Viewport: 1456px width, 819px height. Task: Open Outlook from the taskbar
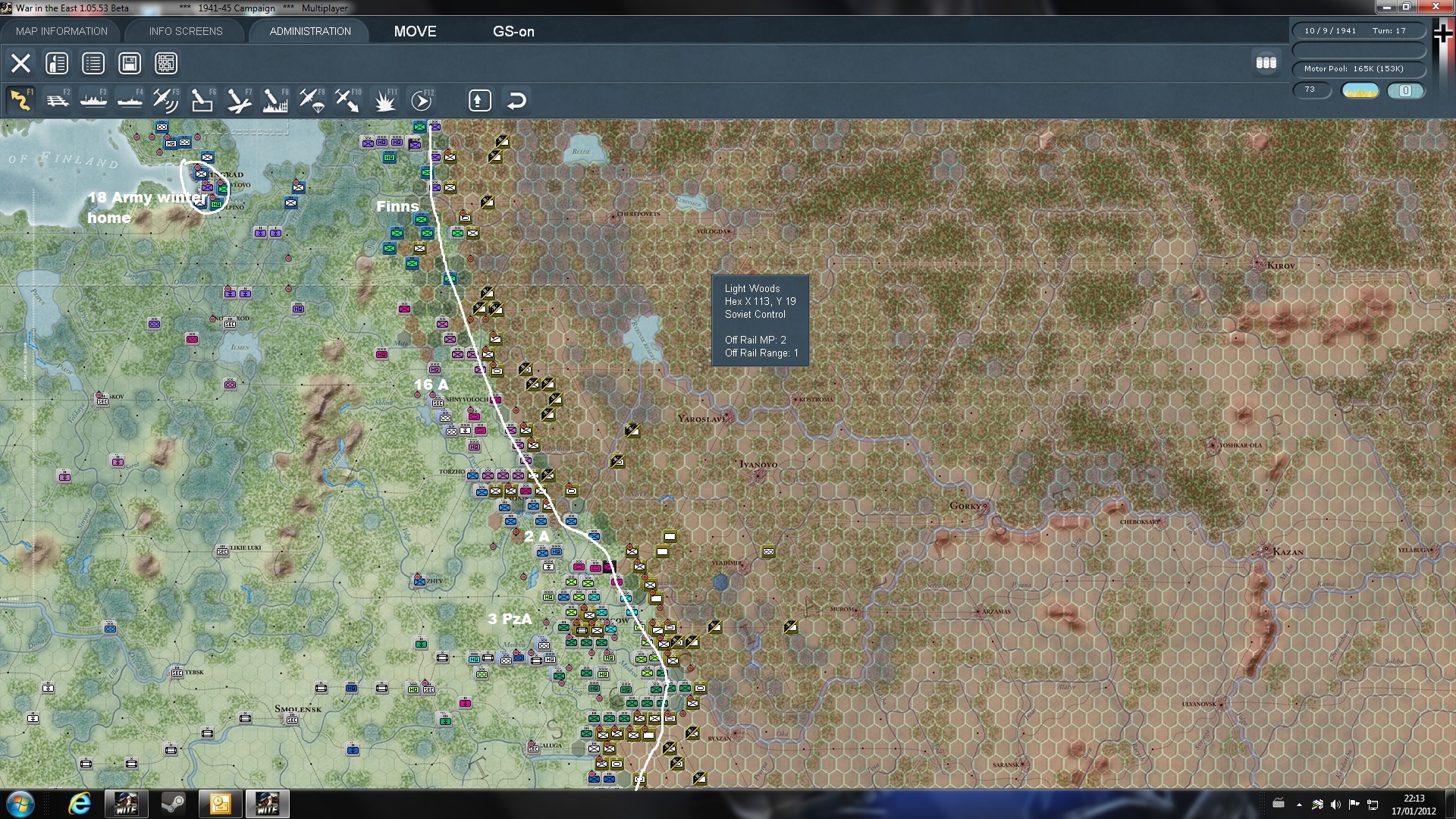point(220,804)
